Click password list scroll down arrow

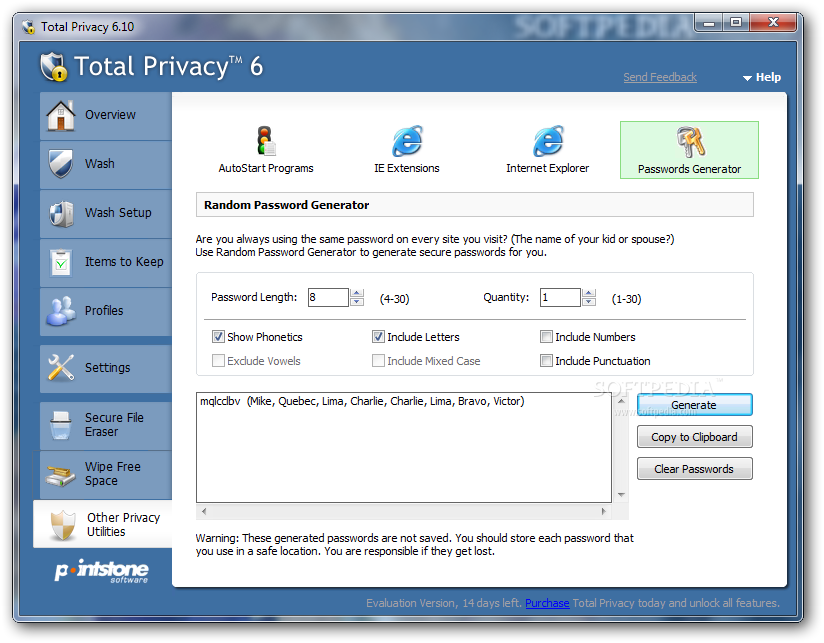(x=621, y=495)
